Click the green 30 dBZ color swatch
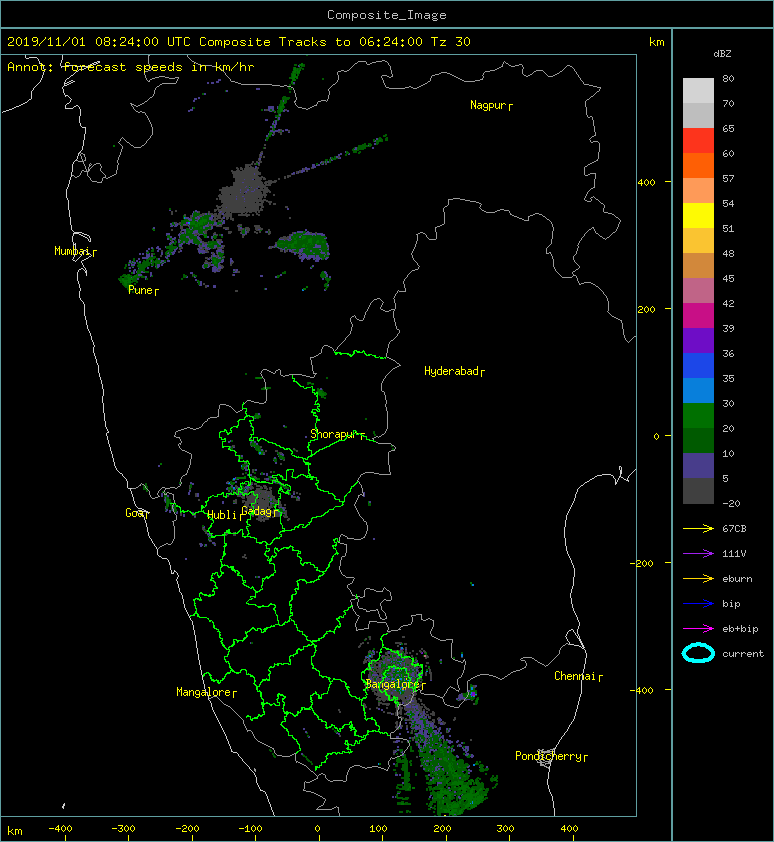Image resolution: width=774 pixels, height=842 pixels. click(698, 415)
